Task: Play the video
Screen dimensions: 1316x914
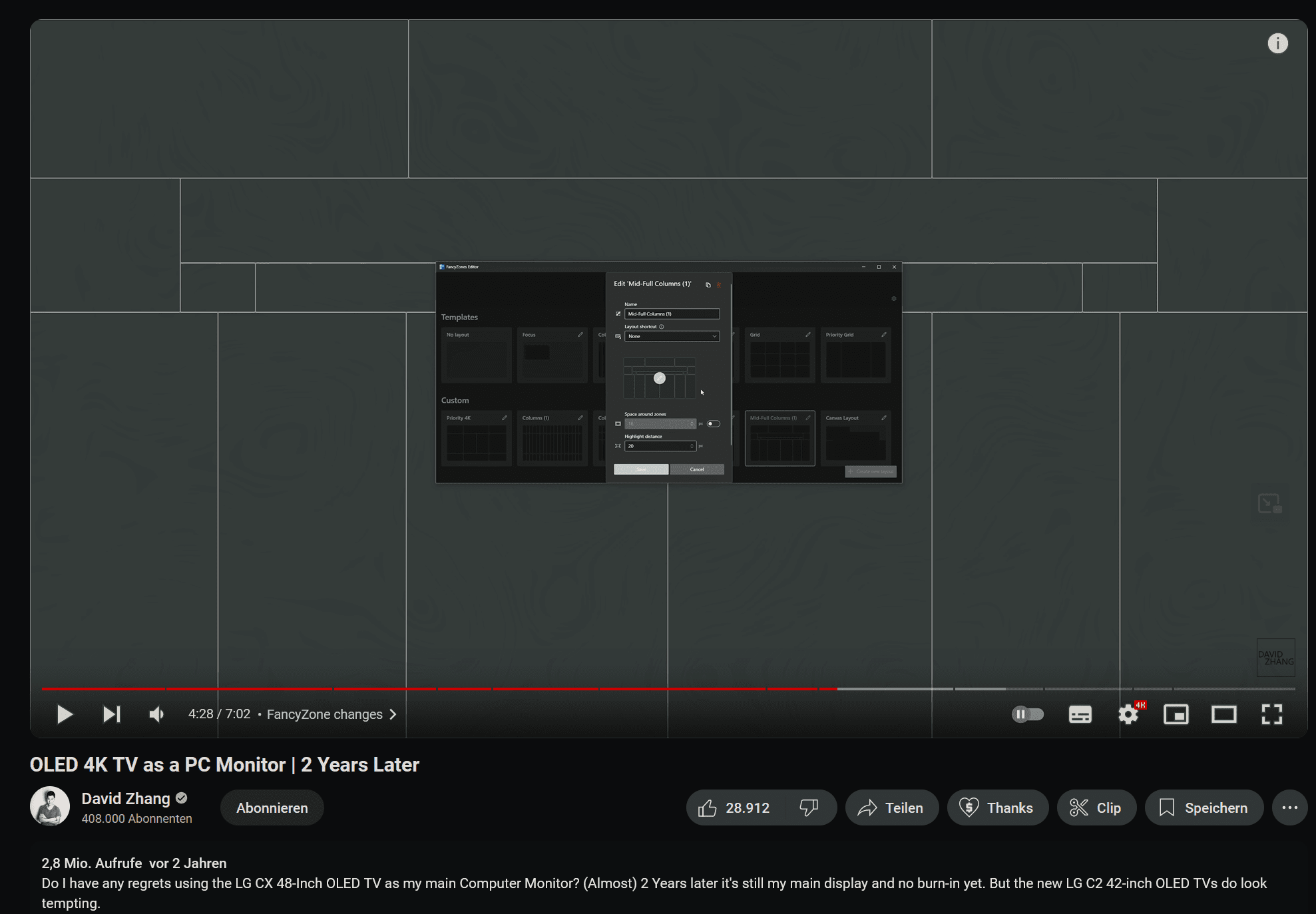Action: [x=65, y=714]
